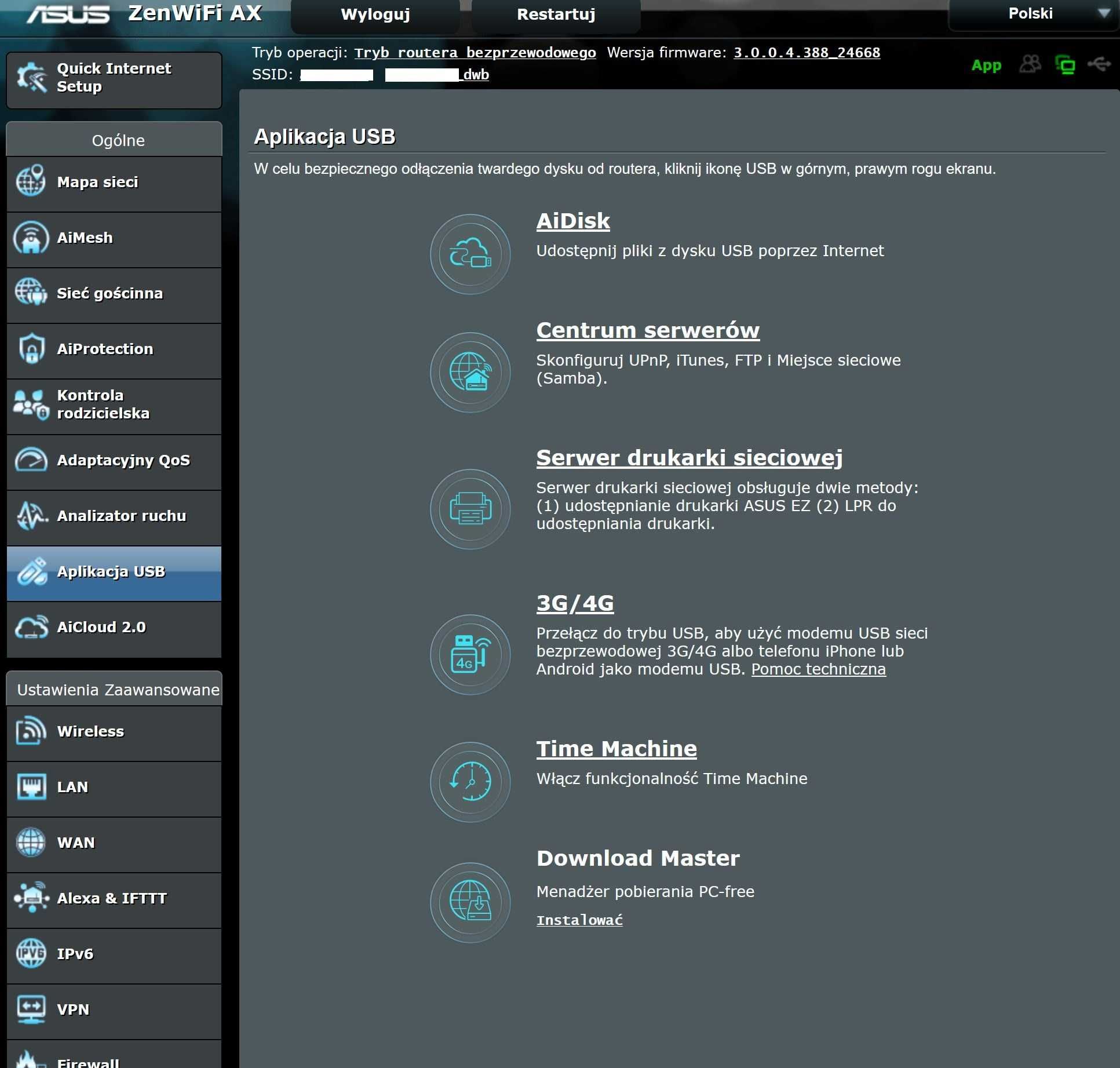1120x1068 pixels.
Task: Click the Alexa & IFTTT icon
Action: (x=31, y=897)
